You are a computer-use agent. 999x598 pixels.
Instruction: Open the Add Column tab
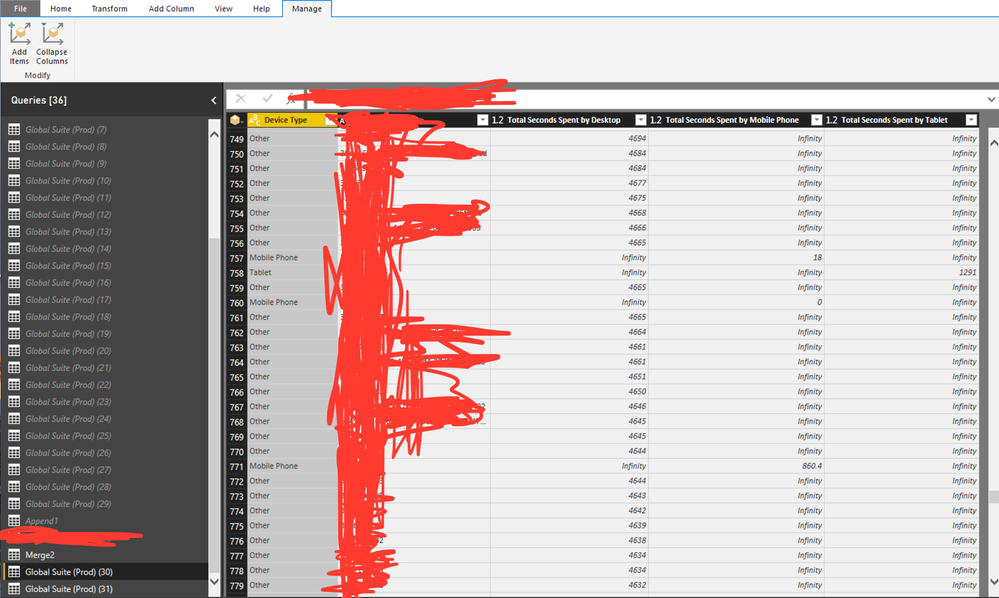(171, 8)
